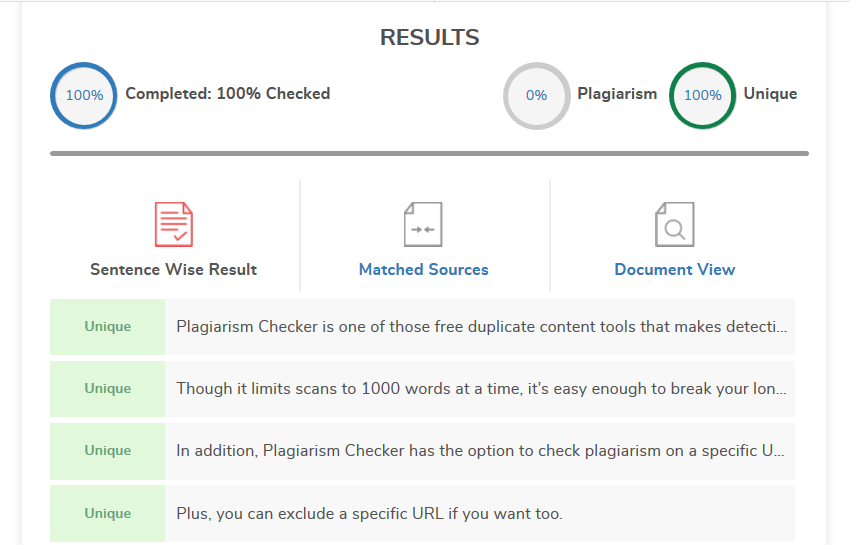This screenshot has width=850, height=545.
Task: Select the sentence starting 'In addition, Plagiarism Checker'
Action: 480,451
